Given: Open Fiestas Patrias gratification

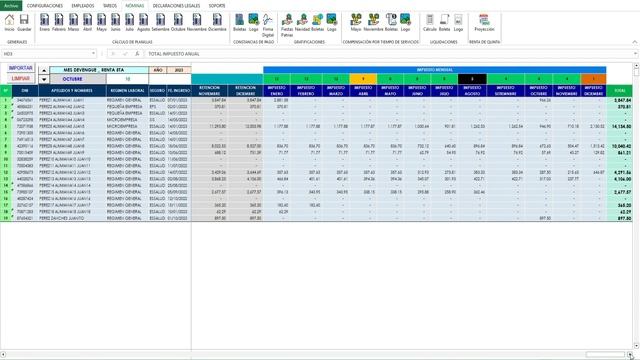Looking at the screenshot, I should 287,25.
